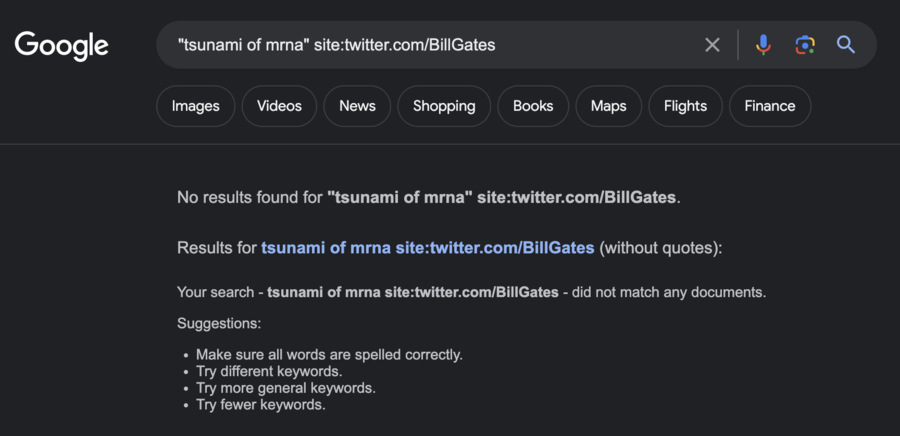The image size is (900, 436).
Task: Select the Shopping filter chip
Action: click(444, 106)
